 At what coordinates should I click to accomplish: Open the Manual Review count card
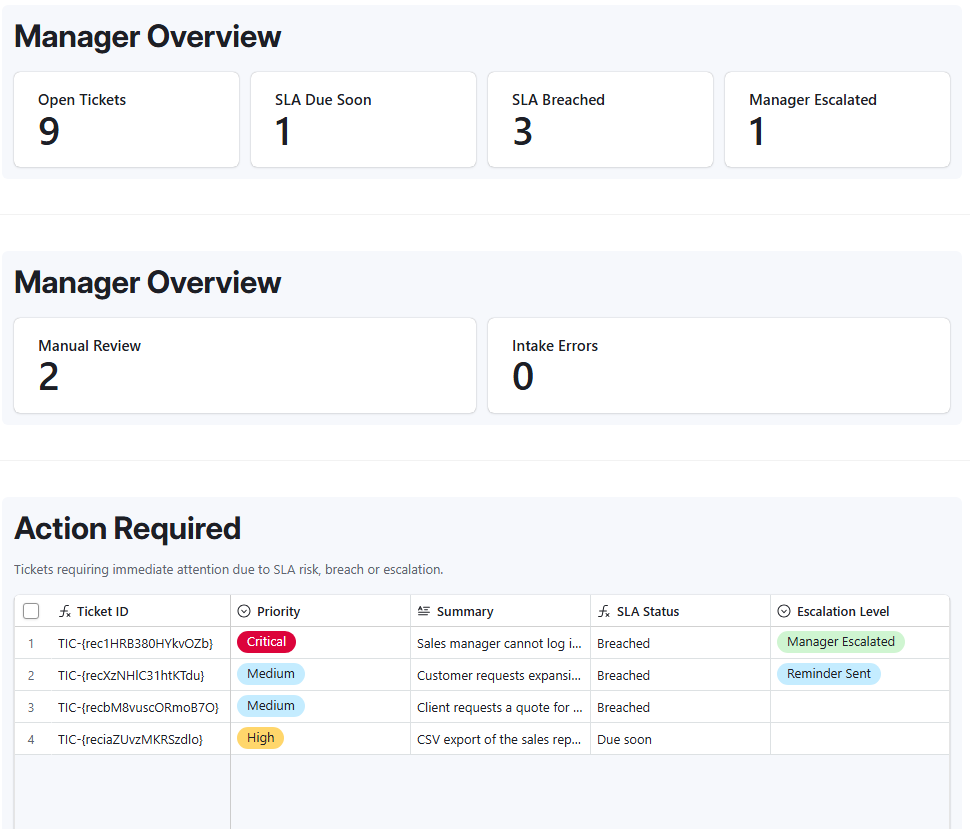[x=245, y=366]
